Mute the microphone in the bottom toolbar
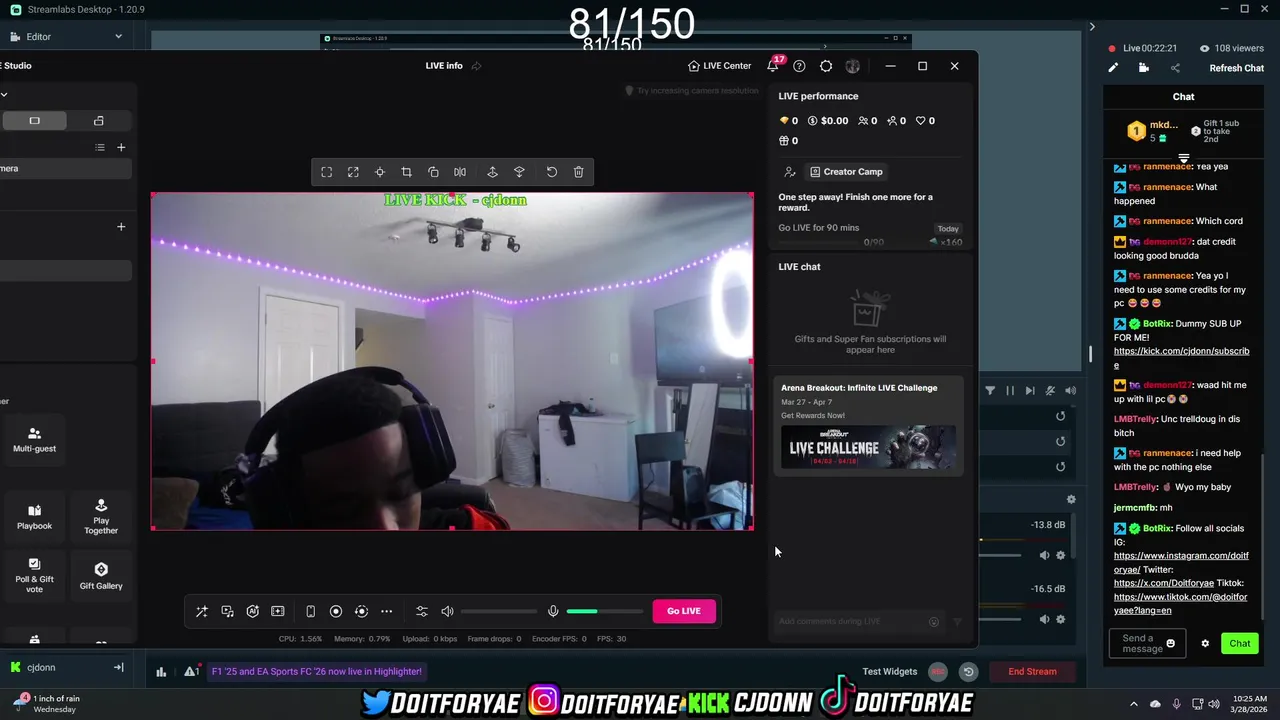Screen dimensions: 1280x720 (x=553, y=611)
